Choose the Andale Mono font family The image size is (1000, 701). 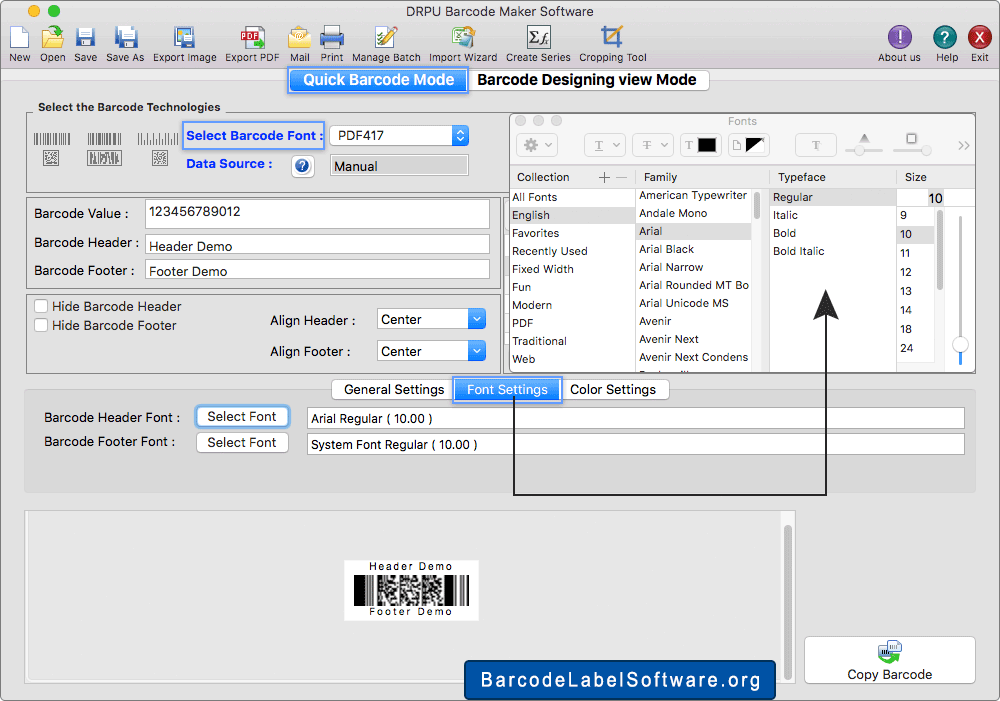tap(694, 213)
